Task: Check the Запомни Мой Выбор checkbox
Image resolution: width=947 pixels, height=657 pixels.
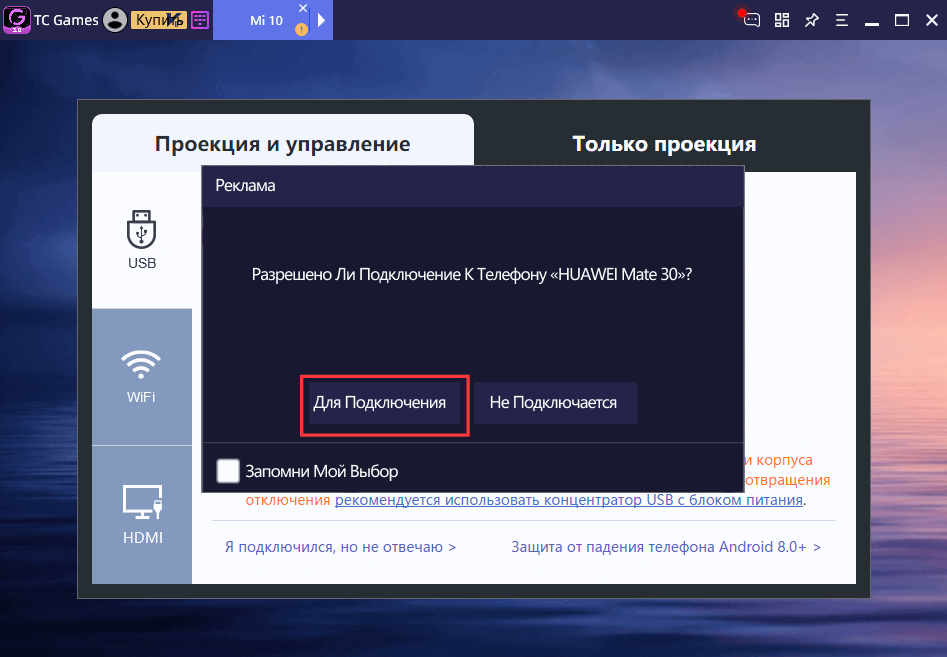Action: (228, 471)
